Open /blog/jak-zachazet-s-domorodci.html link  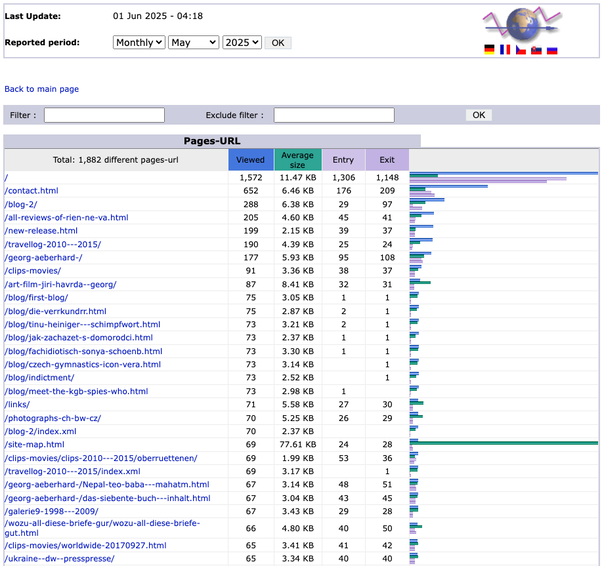pos(79,338)
